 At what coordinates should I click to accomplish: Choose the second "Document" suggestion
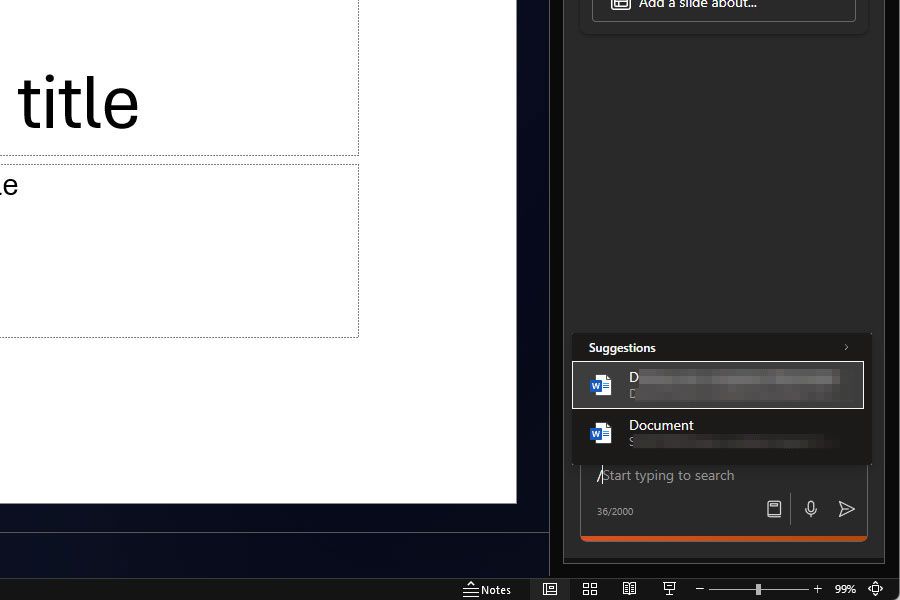point(717,432)
